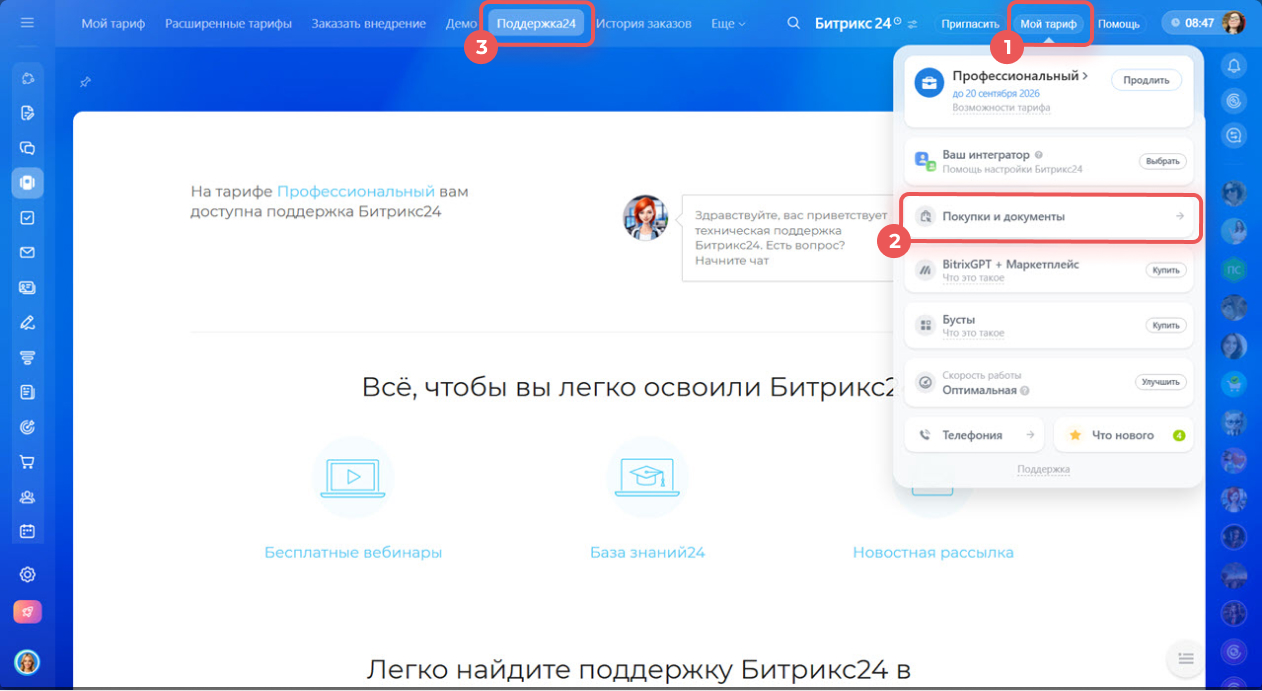
Task: Expand the Еще dropdown in top menu
Action: (727, 23)
